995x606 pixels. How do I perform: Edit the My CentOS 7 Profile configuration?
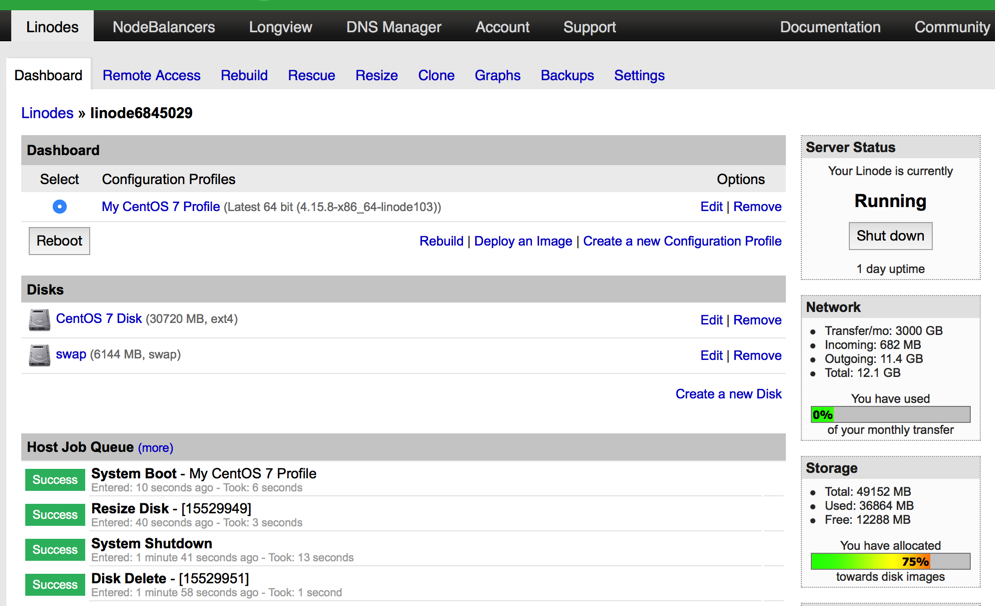tap(711, 207)
